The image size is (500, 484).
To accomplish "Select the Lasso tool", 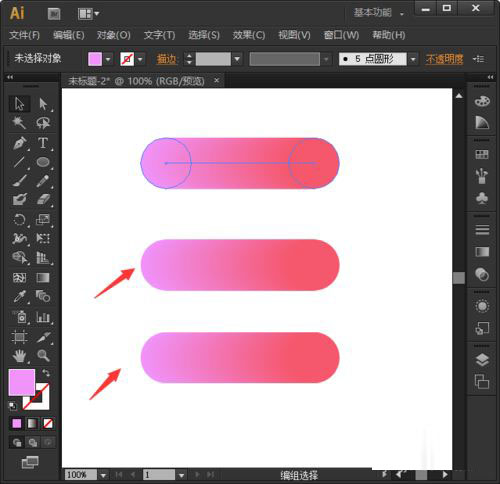I will [43, 123].
